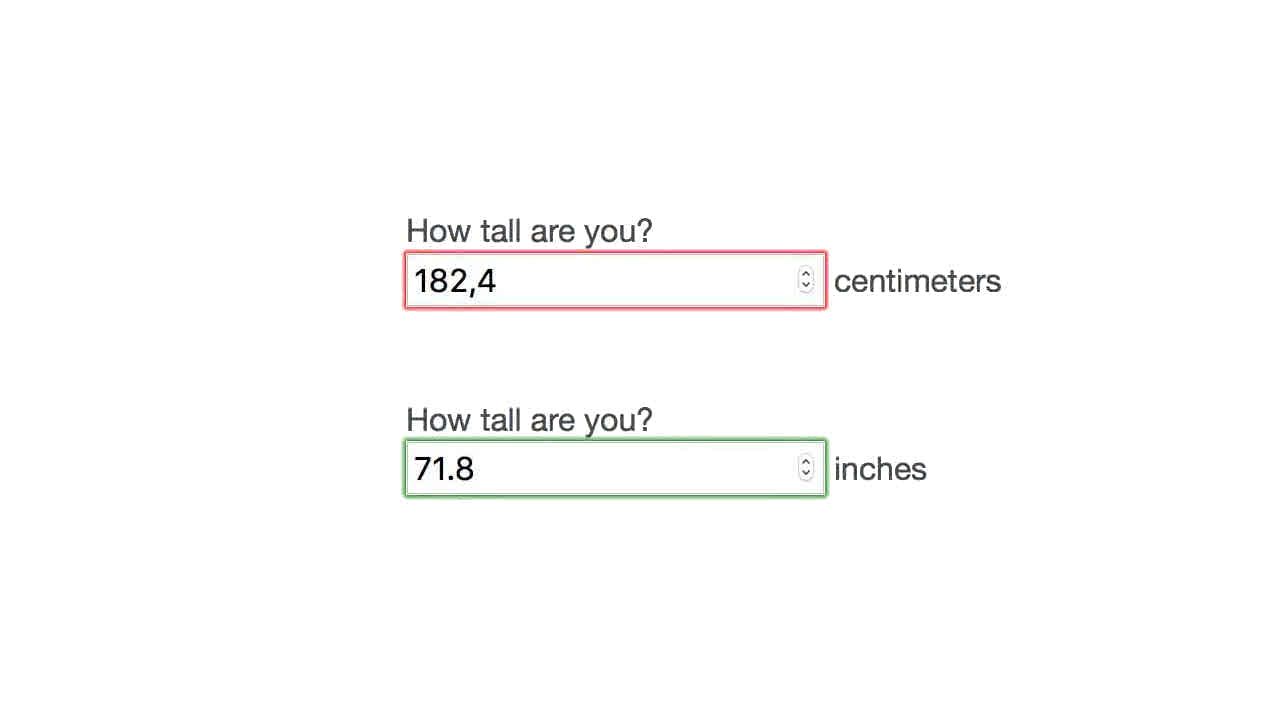Click the 182,4 value text
The height and width of the screenshot is (720, 1280).
pyautogui.click(x=455, y=281)
